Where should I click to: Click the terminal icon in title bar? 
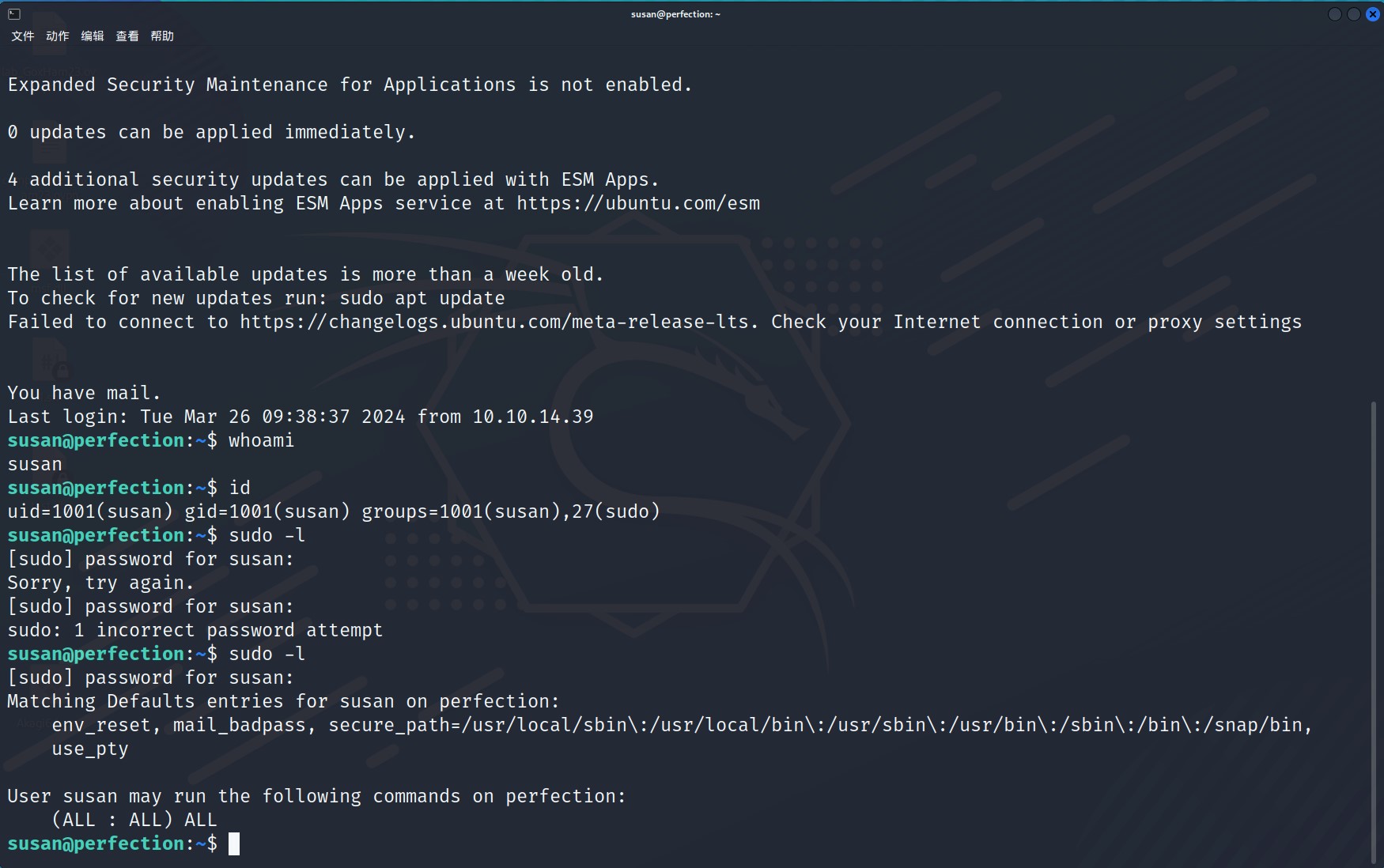pos(14,14)
